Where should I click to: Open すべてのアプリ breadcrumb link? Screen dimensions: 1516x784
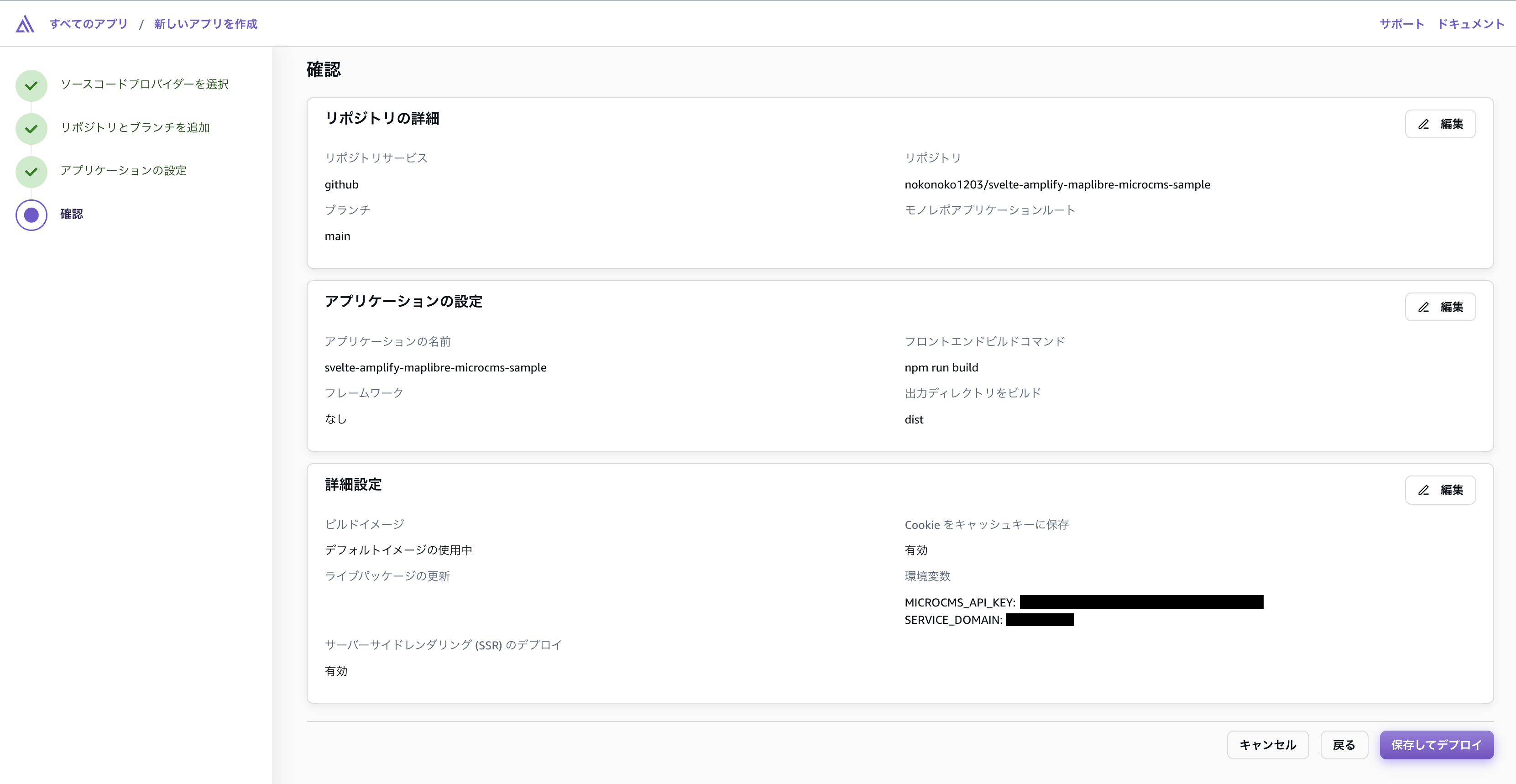click(x=88, y=24)
